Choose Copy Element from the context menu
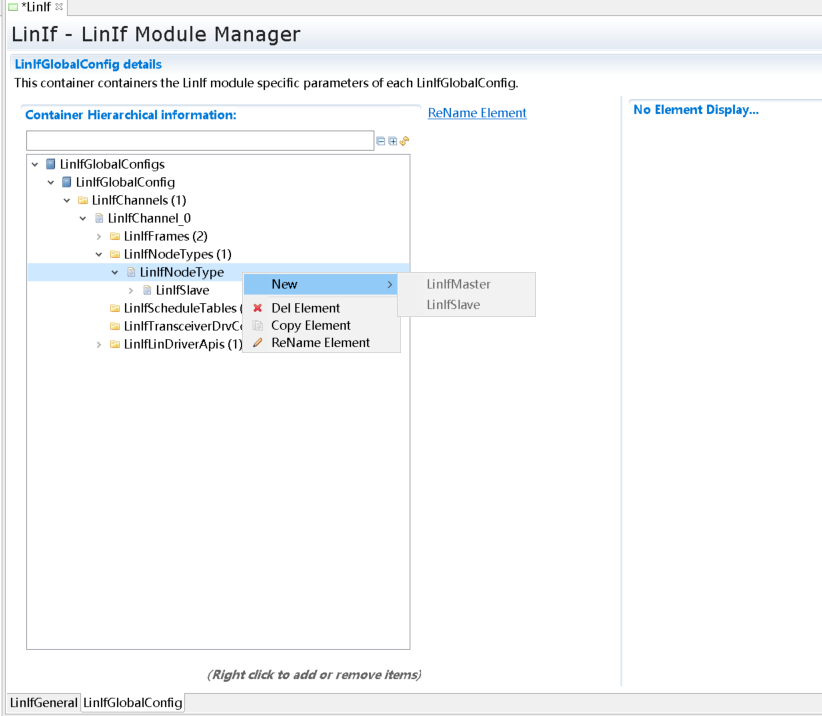The image size is (822, 716). pyautogui.click(x=310, y=325)
